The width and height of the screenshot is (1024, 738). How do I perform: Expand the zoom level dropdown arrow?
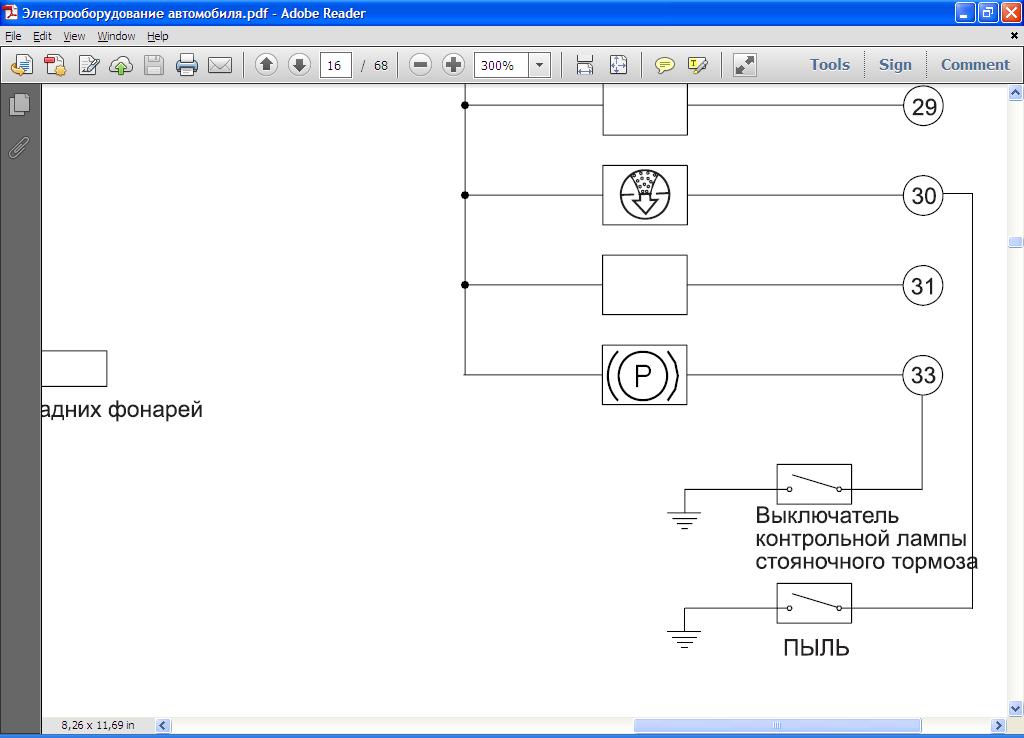(x=539, y=65)
